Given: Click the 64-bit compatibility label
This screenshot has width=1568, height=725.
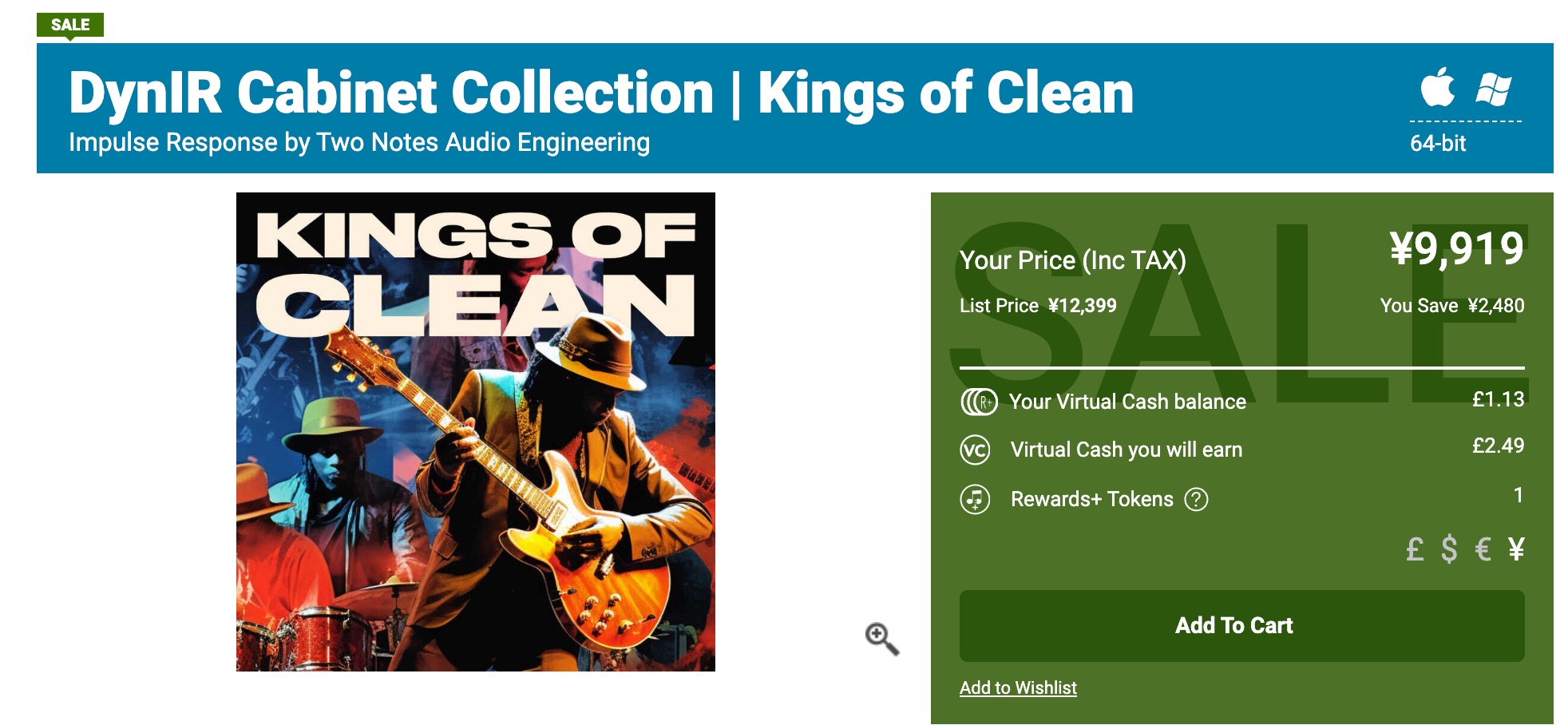Looking at the screenshot, I should click(x=1438, y=144).
